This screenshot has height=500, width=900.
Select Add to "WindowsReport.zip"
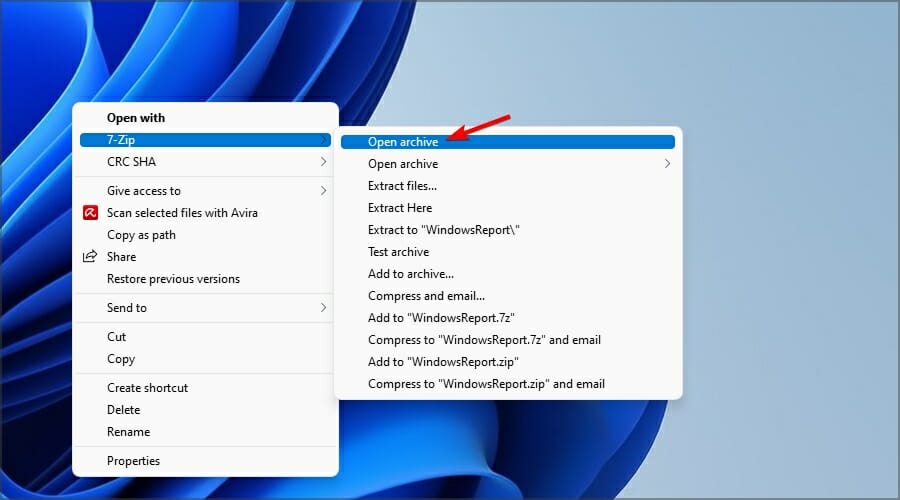click(508, 362)
